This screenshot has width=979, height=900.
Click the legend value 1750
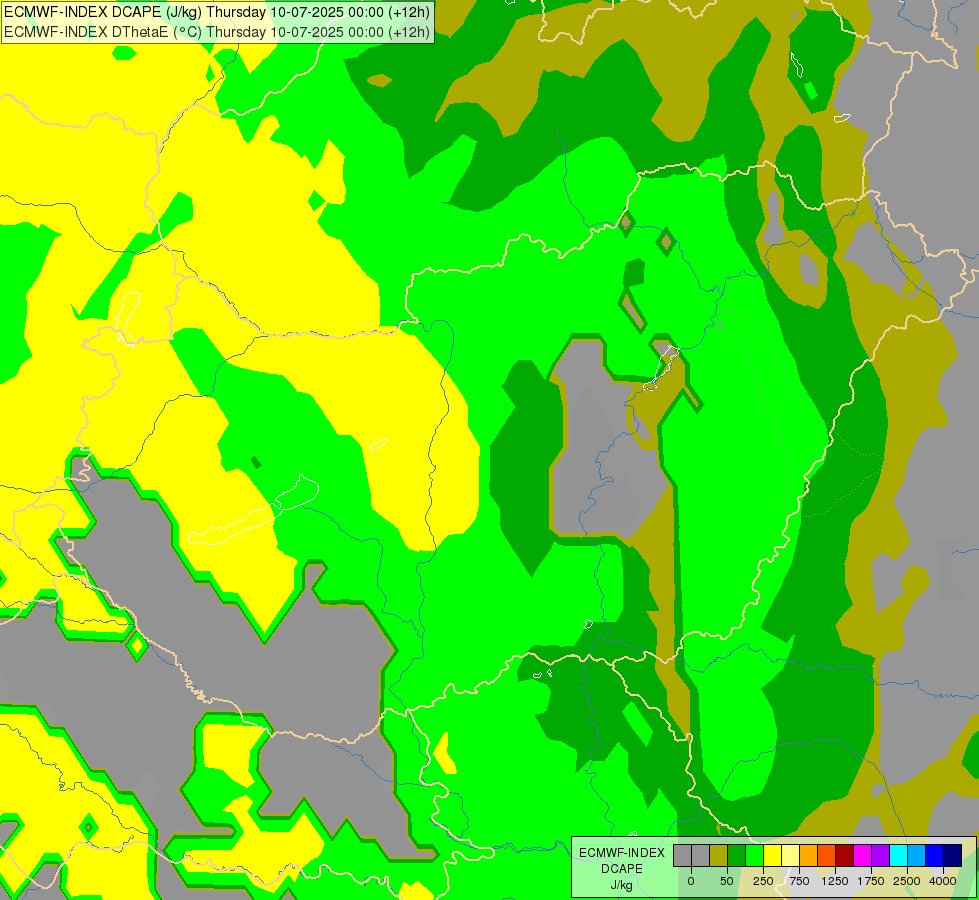coord(871,881)
